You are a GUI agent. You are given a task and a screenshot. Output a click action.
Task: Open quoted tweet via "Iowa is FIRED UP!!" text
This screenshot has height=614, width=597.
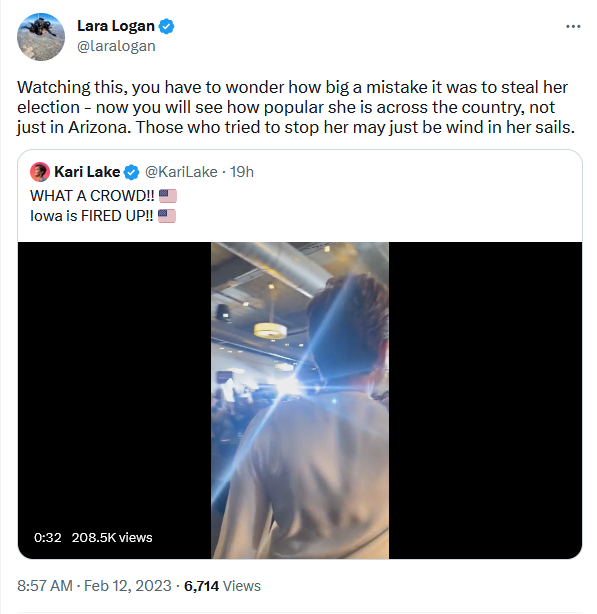(x=92, y=216)
